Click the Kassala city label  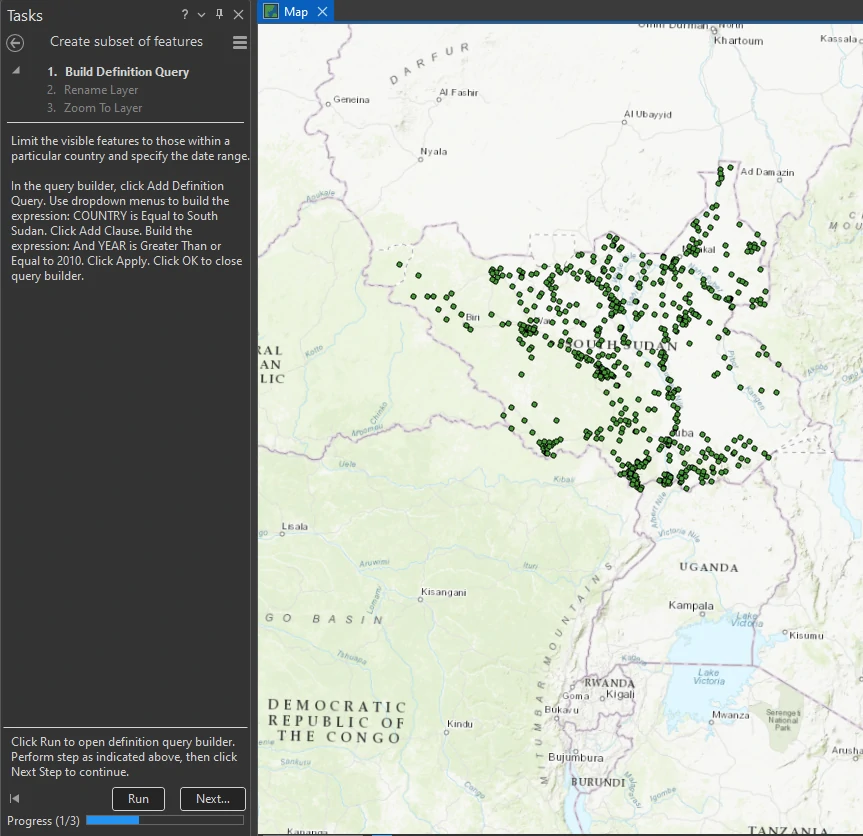coord(838,39)
